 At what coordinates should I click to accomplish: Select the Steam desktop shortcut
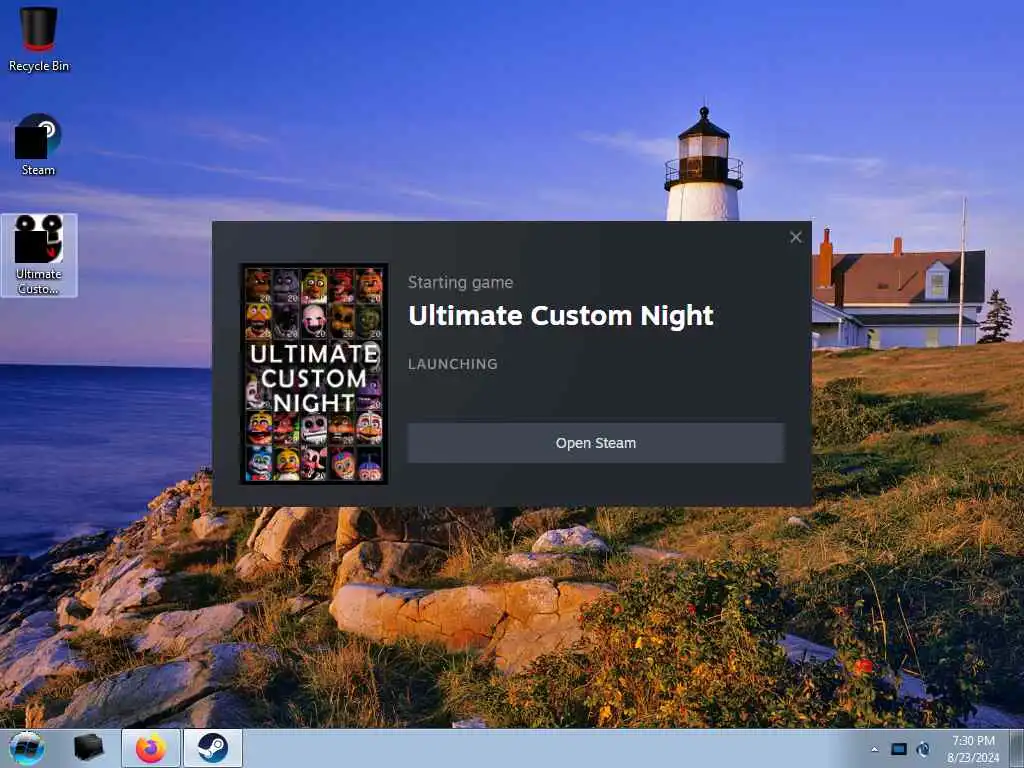[x=39, y=144]
